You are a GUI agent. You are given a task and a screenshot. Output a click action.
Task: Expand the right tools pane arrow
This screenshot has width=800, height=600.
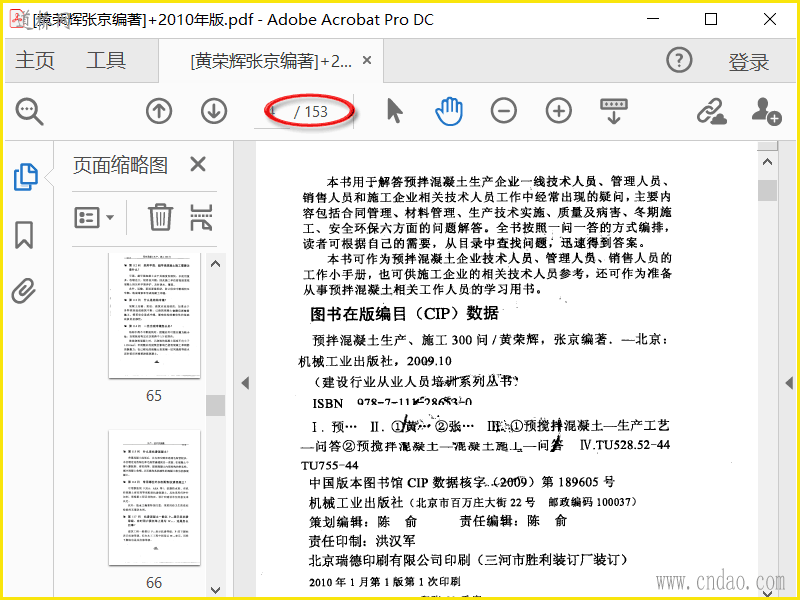[x=789, y=383]
